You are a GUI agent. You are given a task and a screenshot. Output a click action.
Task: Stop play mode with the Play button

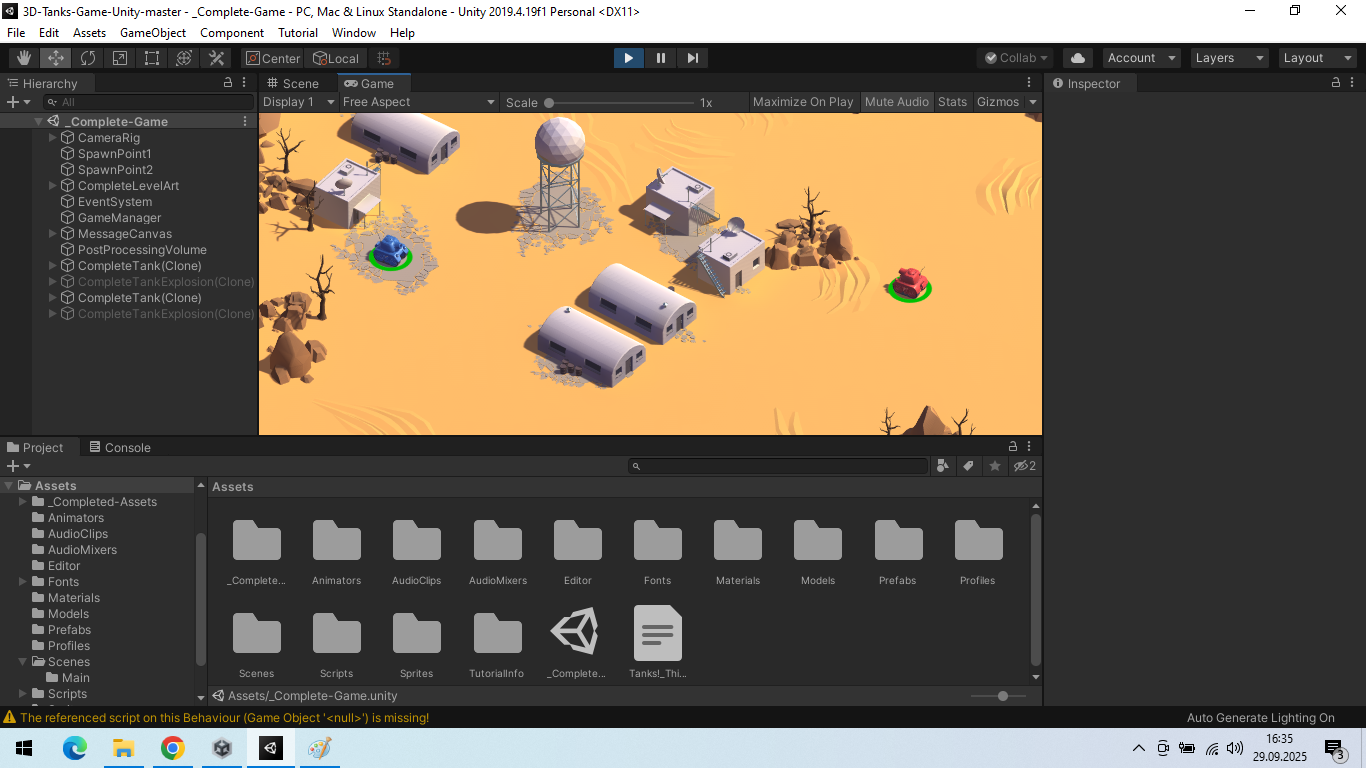(628, 58)
